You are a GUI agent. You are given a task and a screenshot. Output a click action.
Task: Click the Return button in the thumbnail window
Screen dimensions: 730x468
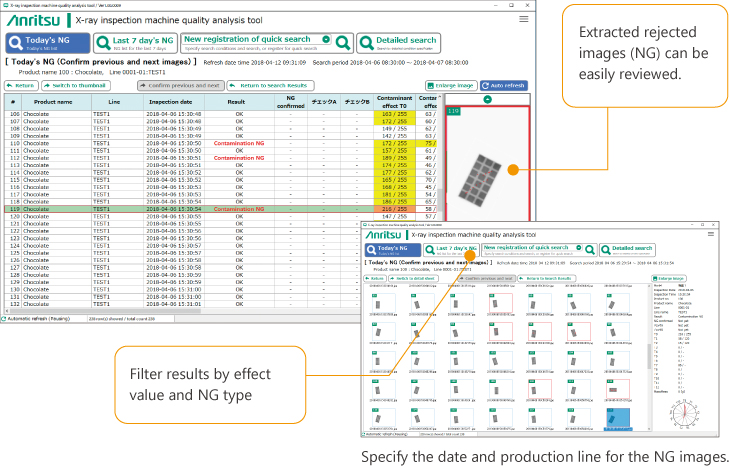pyautogui.click(x=374, y=278)
